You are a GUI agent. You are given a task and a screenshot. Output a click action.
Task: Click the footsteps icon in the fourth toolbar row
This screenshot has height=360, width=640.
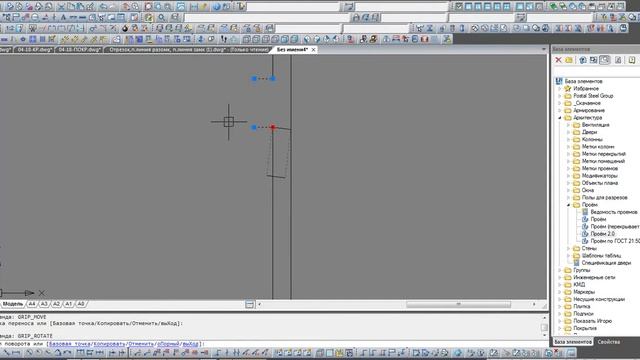[x=224, y=39]
